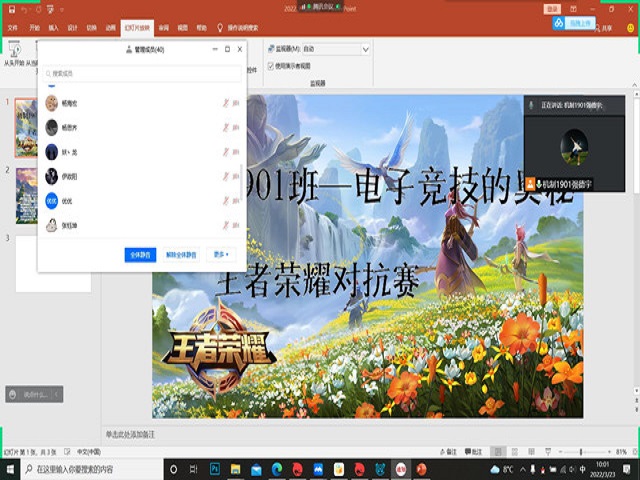Click the first member's avatar in list
Image resolution: width=640 pixels, height=480 pixels.
(51, 103)
